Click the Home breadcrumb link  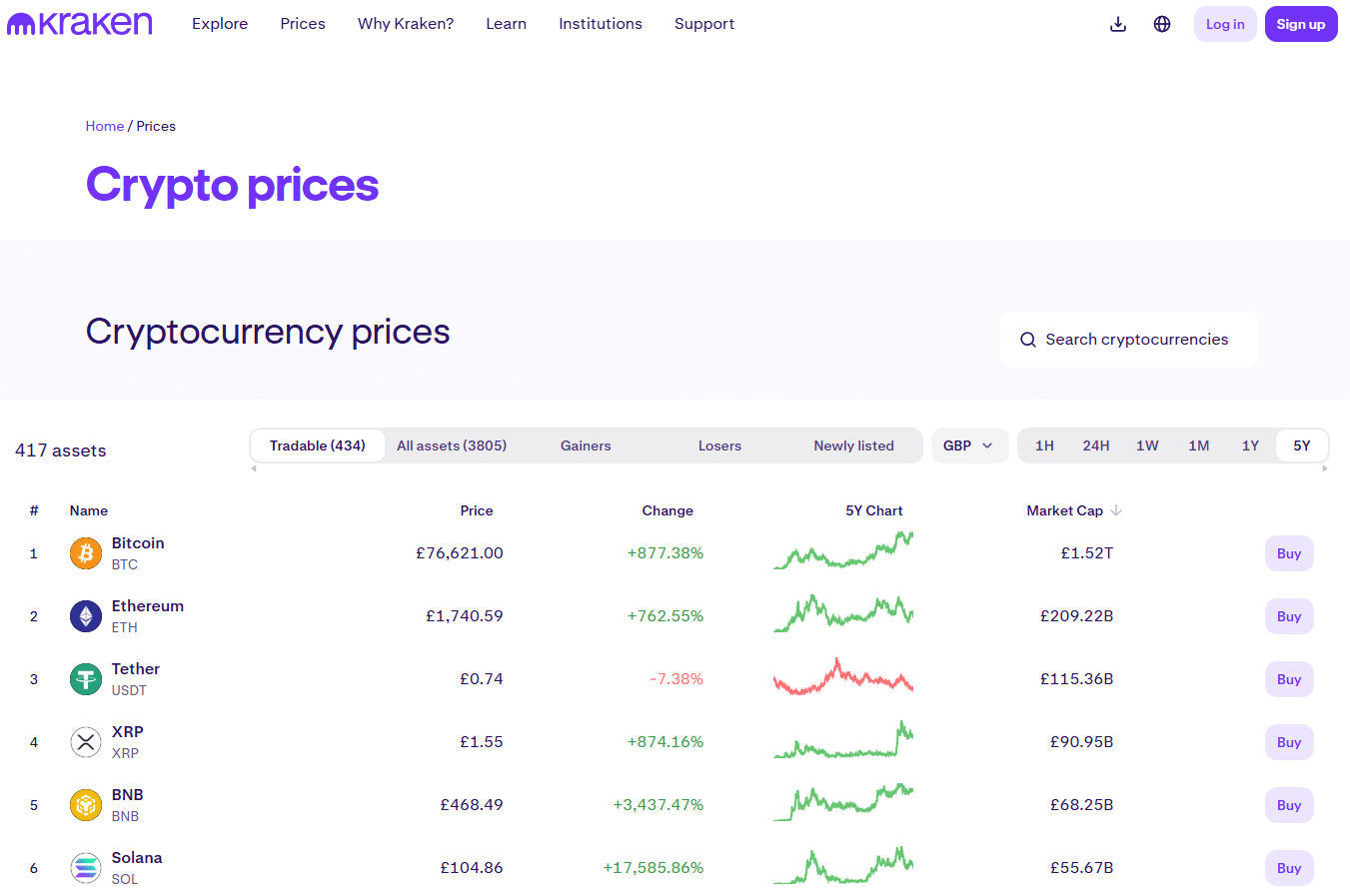click(x=105, y=126)
